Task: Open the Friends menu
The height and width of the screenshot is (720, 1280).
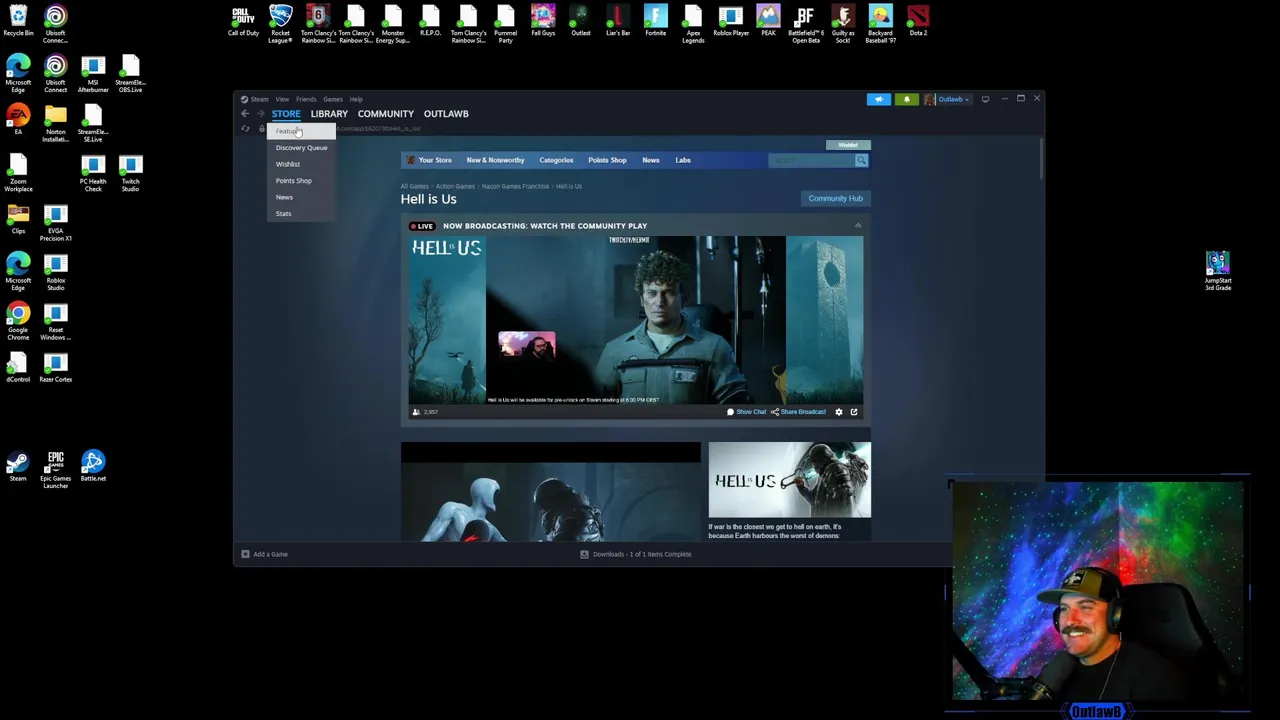Action: point(306,99)
